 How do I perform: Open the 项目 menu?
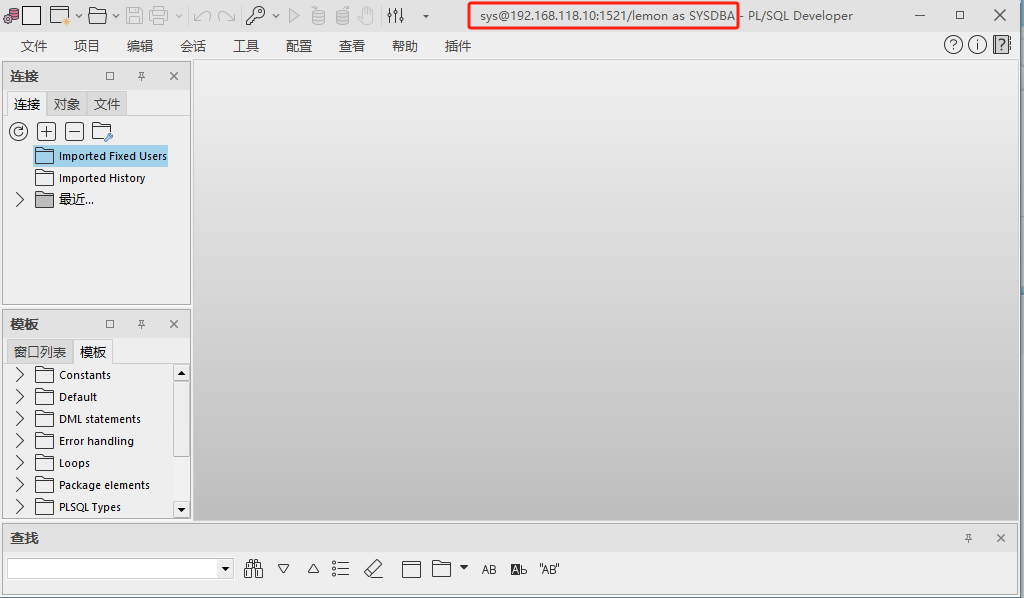(x=87, y=46)
